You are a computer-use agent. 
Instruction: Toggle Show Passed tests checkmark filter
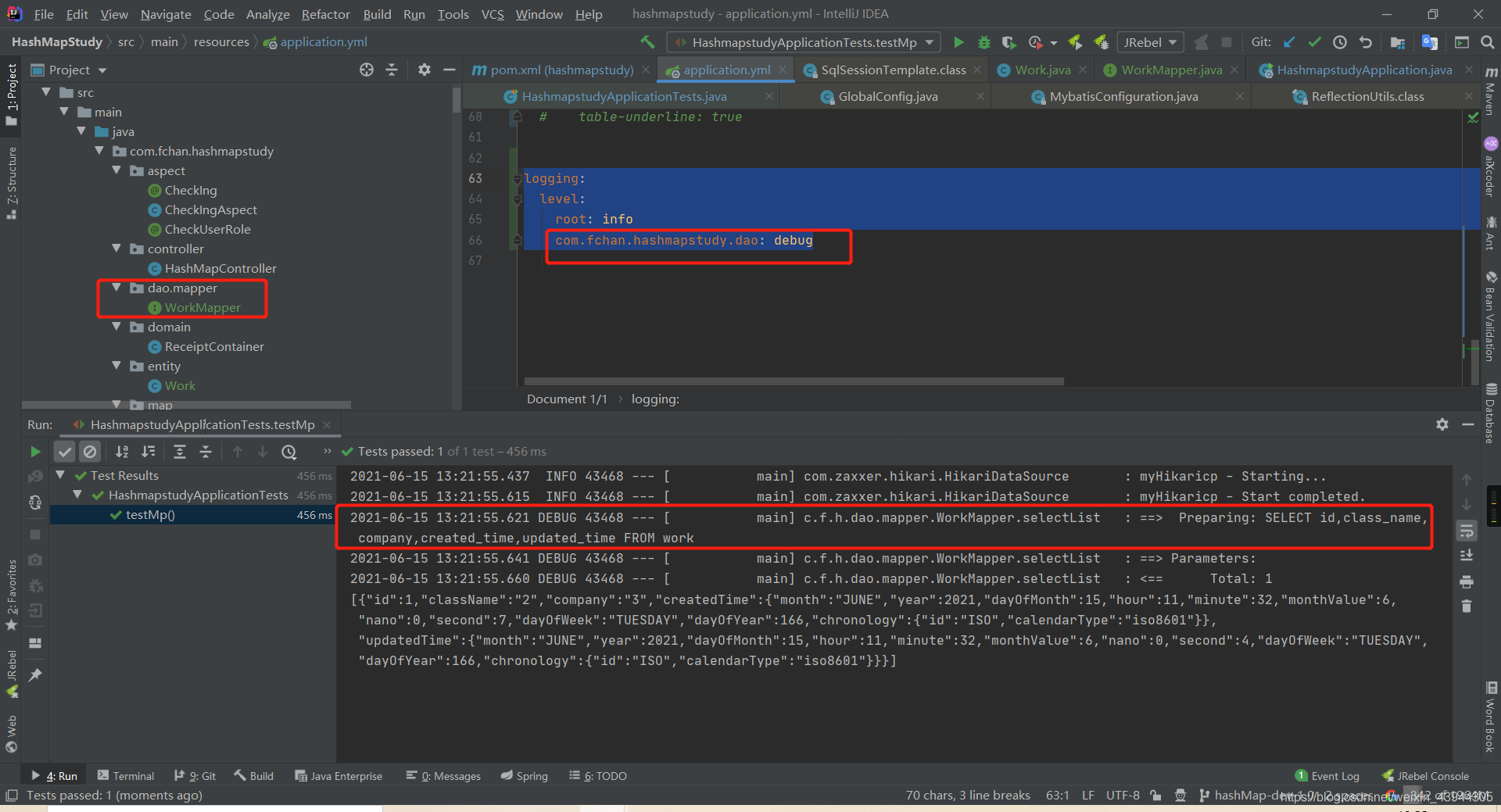[64, 452]
